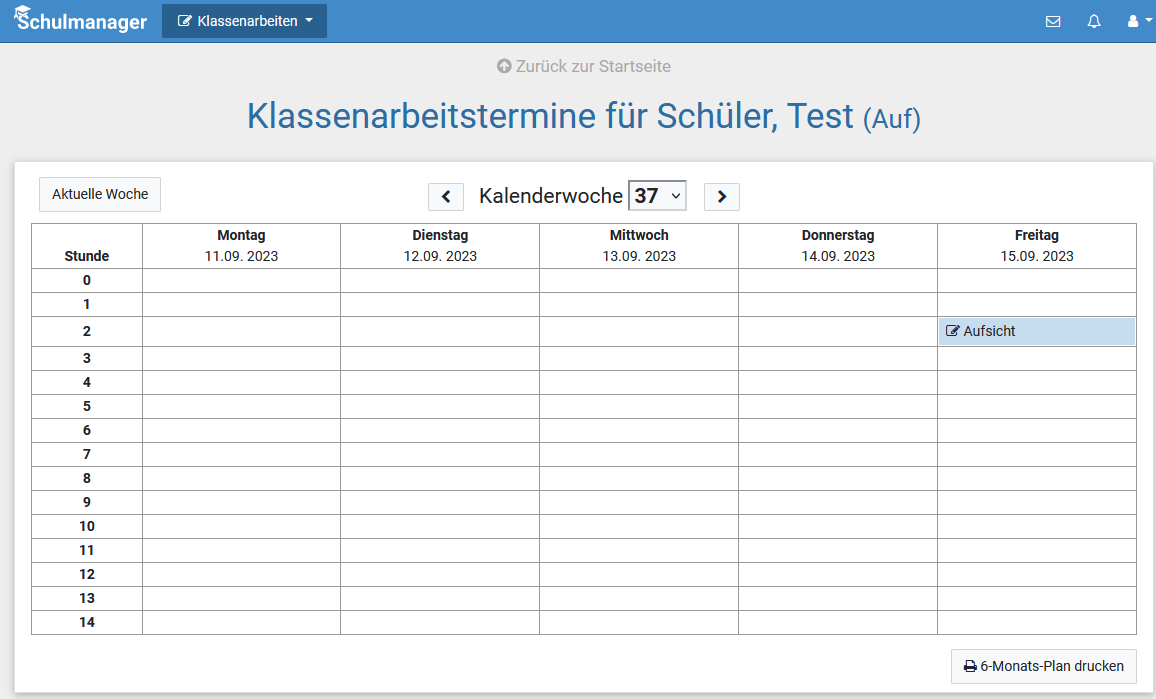This screenshot has width=1156, height=699.
Task: Click the edit icon on Aufsicht entry
Action: pos(953,331)
